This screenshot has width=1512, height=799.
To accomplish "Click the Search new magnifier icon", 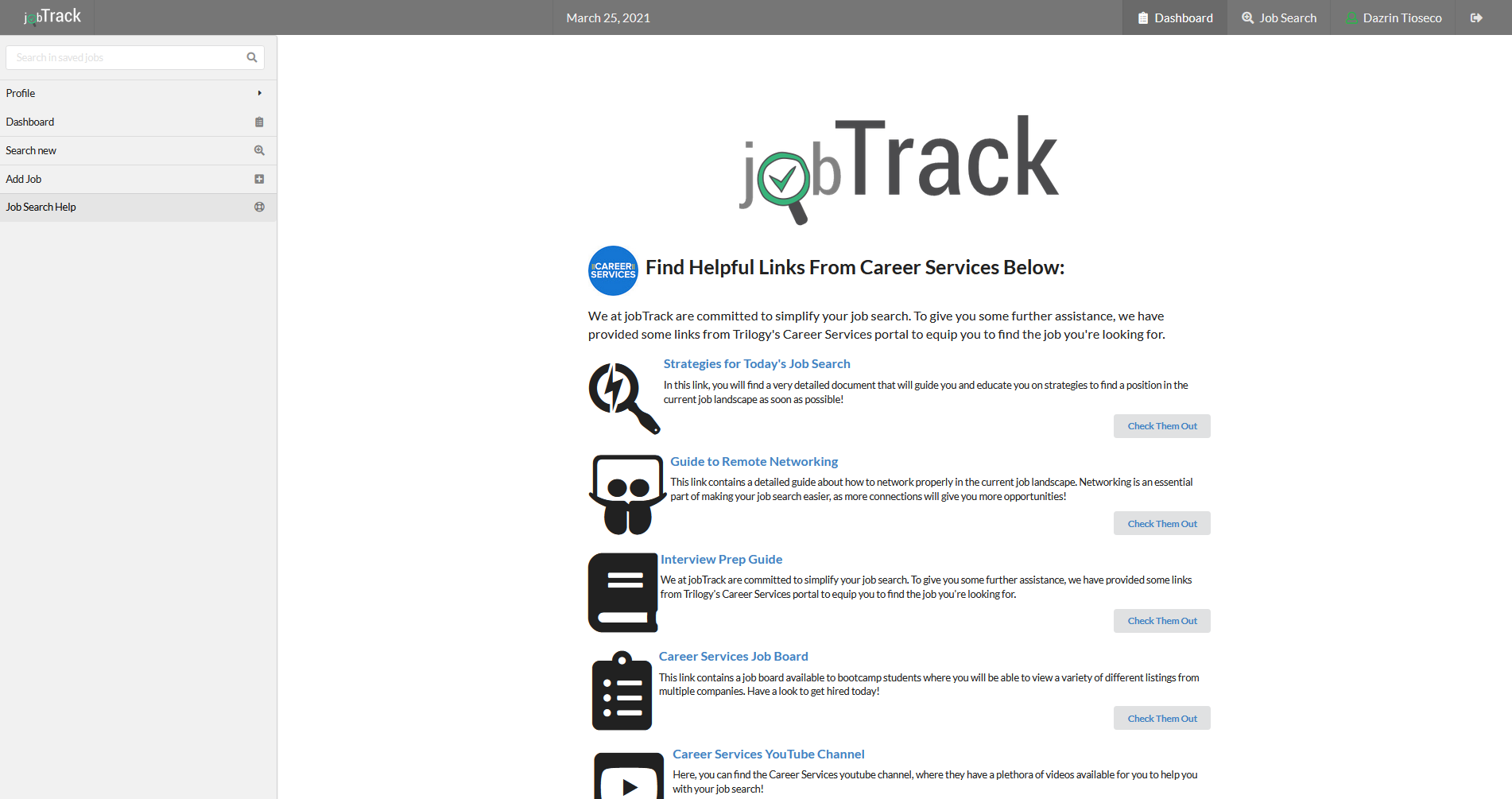I will coord(259,150).
